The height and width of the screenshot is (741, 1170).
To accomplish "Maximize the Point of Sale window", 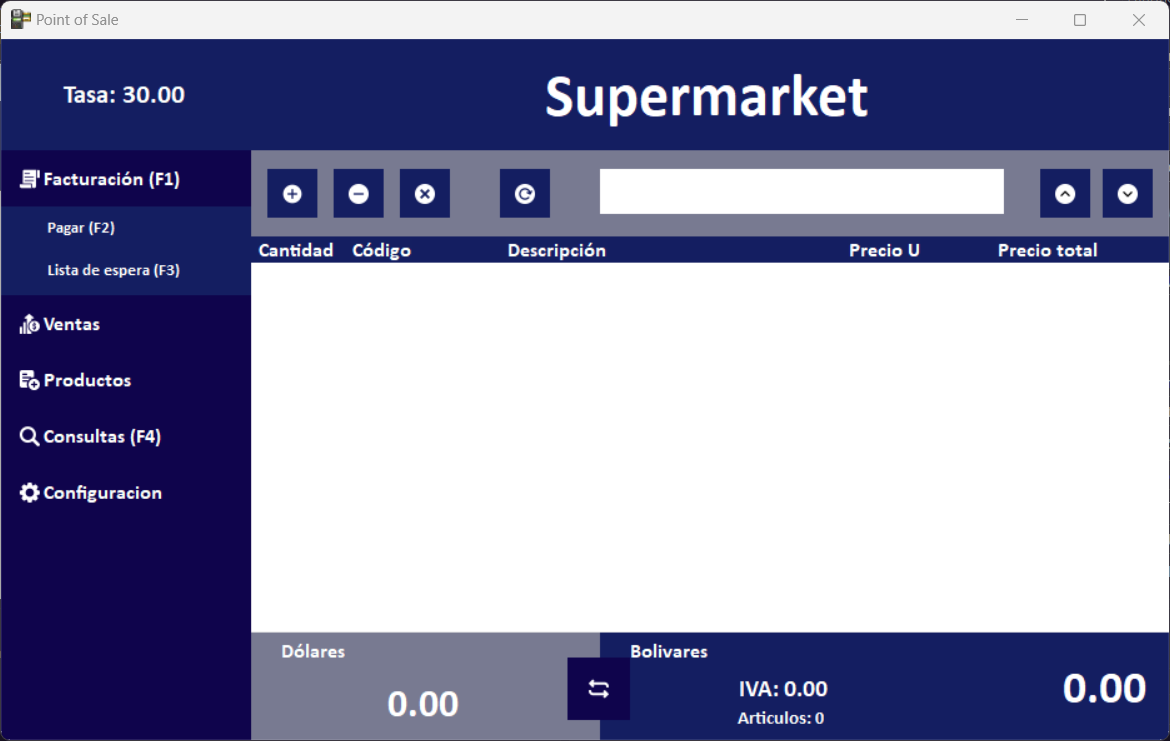I will pos(1080,20).
